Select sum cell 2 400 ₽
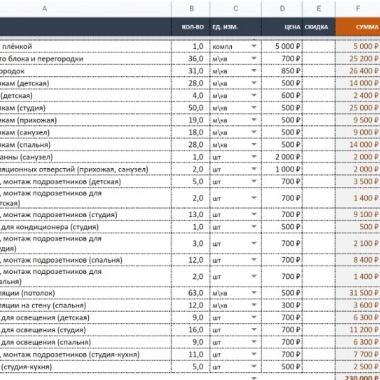The height and width of the screenshot is (380, 380). (x=358, y=95)
